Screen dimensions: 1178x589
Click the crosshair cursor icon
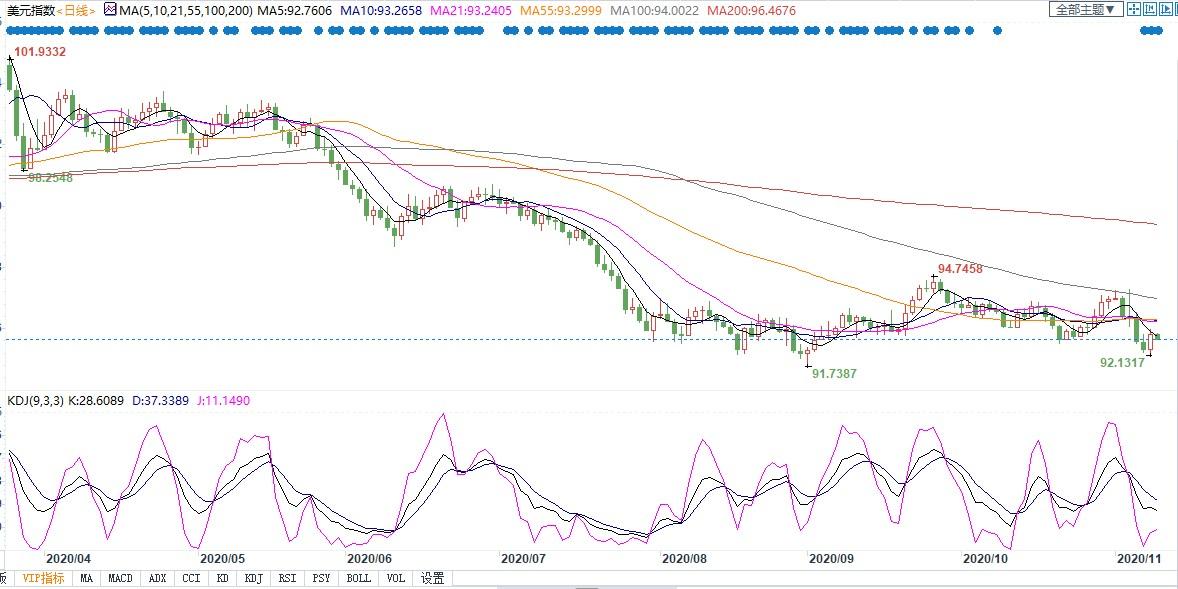click(x=1134, y=9)
